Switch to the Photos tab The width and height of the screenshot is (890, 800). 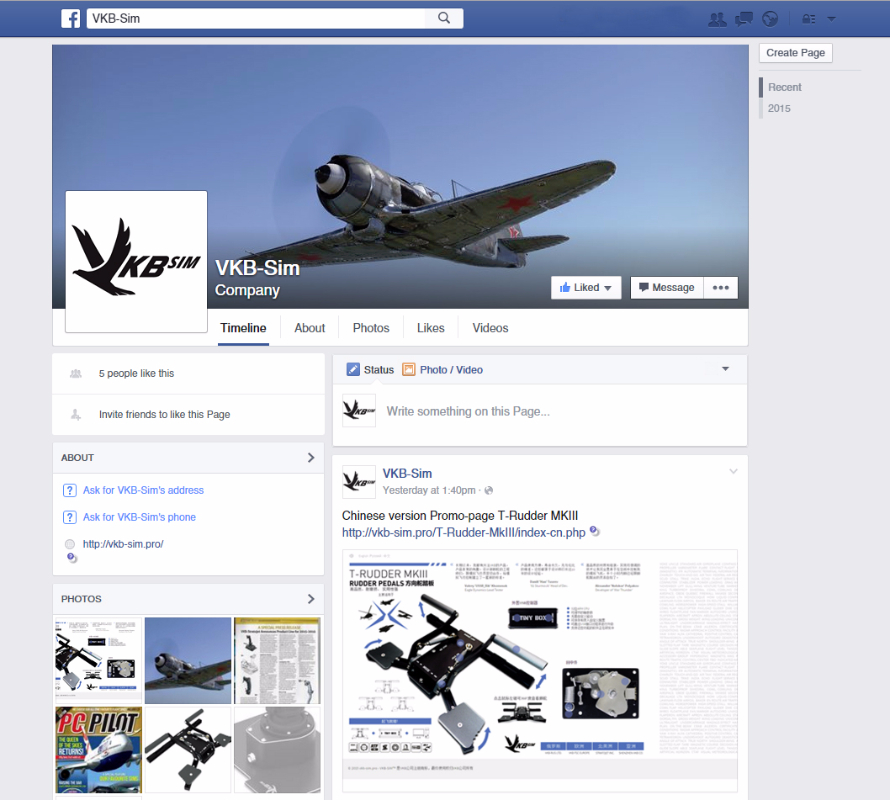(371, 328)
